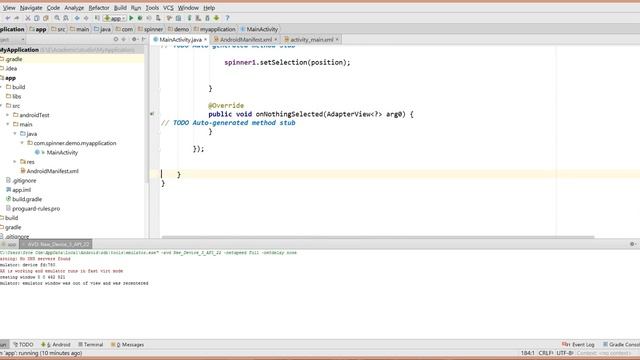Click the Replace magnifier icon
The height and width of the screenshot is (360, 640).
click(x=66, y=18)
